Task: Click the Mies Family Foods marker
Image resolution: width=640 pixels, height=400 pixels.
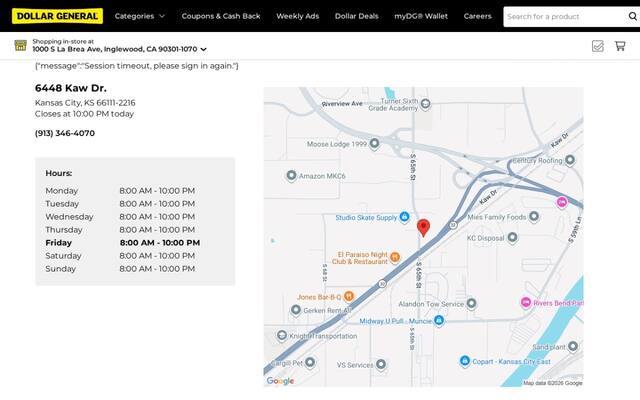Action: [x=534, y=217]
